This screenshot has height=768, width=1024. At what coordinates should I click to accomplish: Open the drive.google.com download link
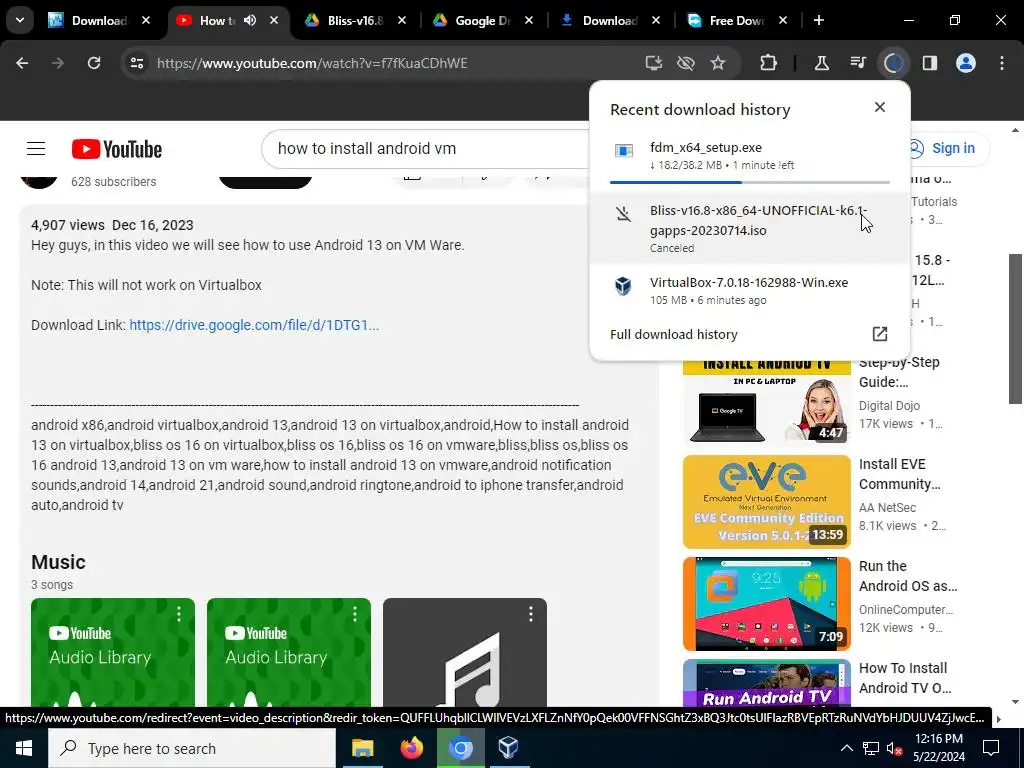[x=254, y=325]
